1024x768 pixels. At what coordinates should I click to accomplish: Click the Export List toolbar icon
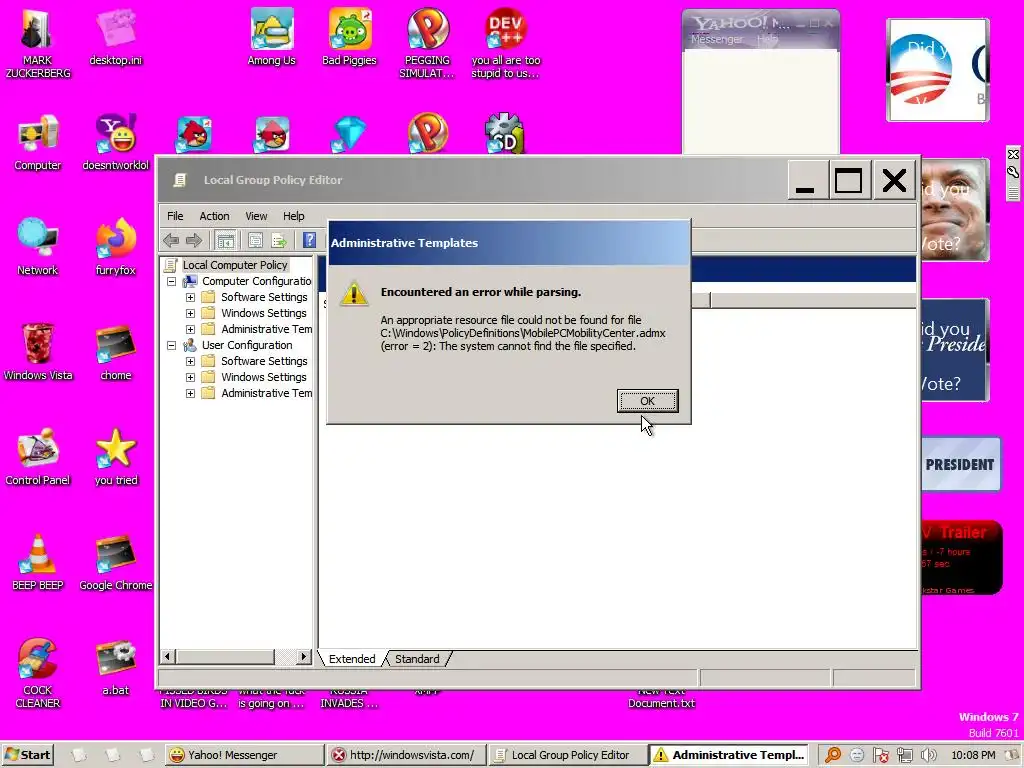pos(279,240)
